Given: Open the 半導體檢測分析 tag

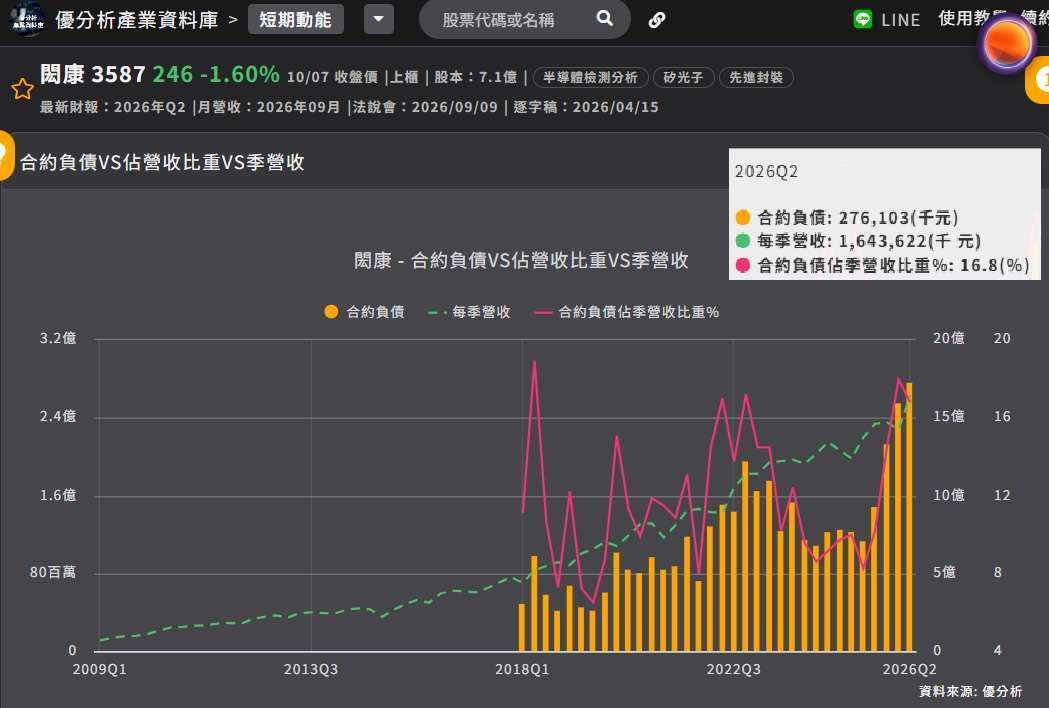Looking at the screenshot, I should click(590, 78).
